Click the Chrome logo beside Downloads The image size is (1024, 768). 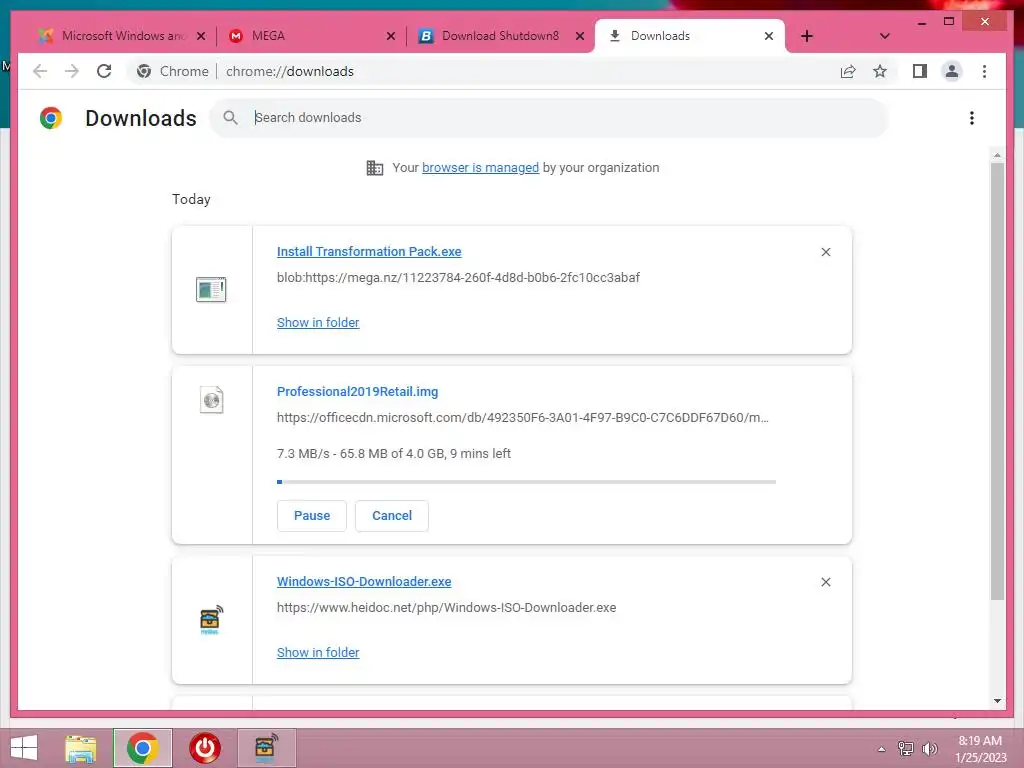click(x=50, y=118)
